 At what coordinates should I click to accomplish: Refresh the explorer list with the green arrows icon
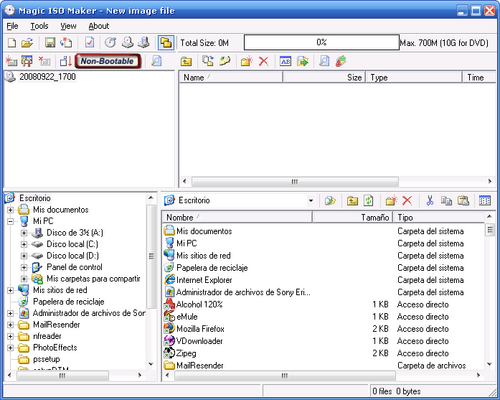(x=368, y=201)
